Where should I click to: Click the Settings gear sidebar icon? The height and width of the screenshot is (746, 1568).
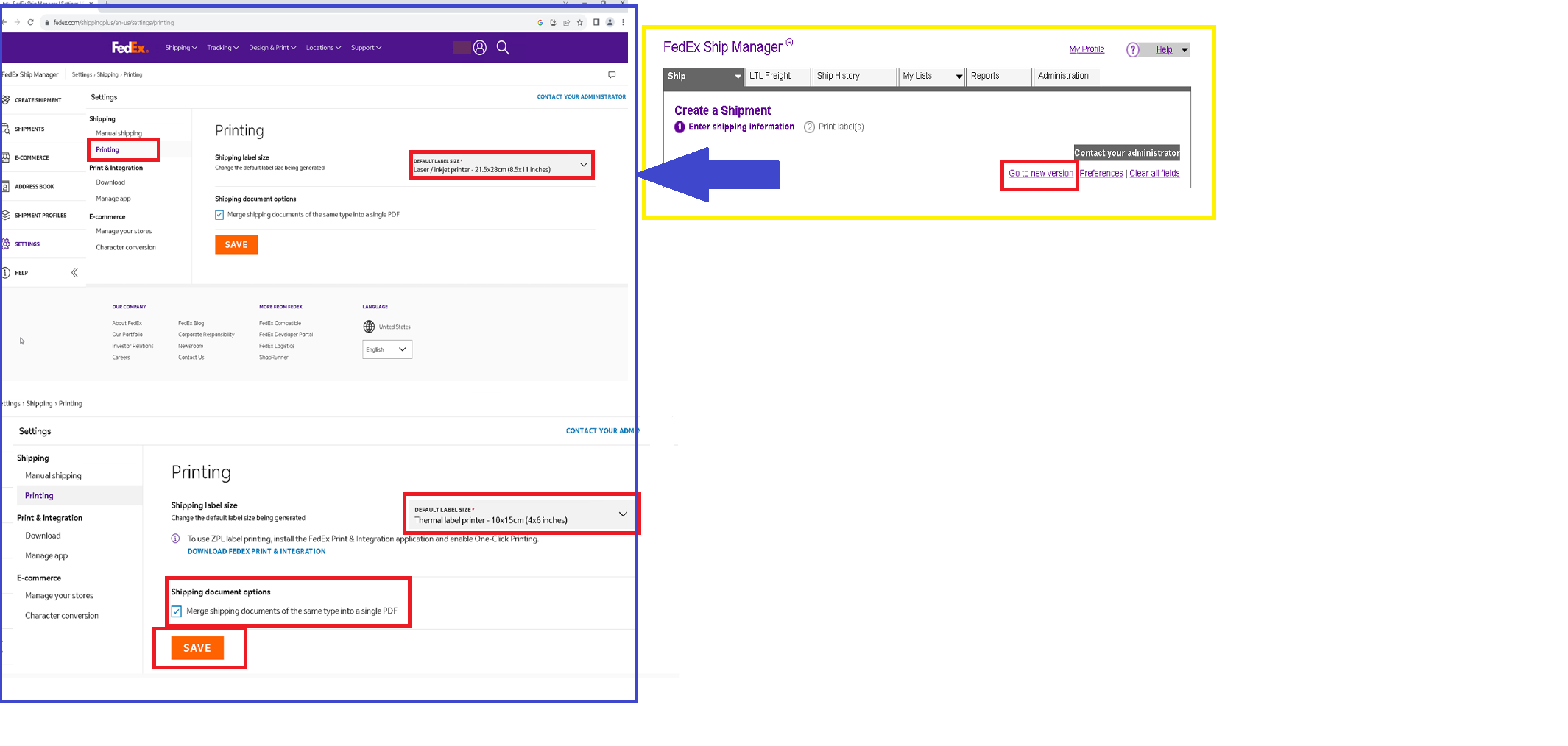tap(7, 244)
